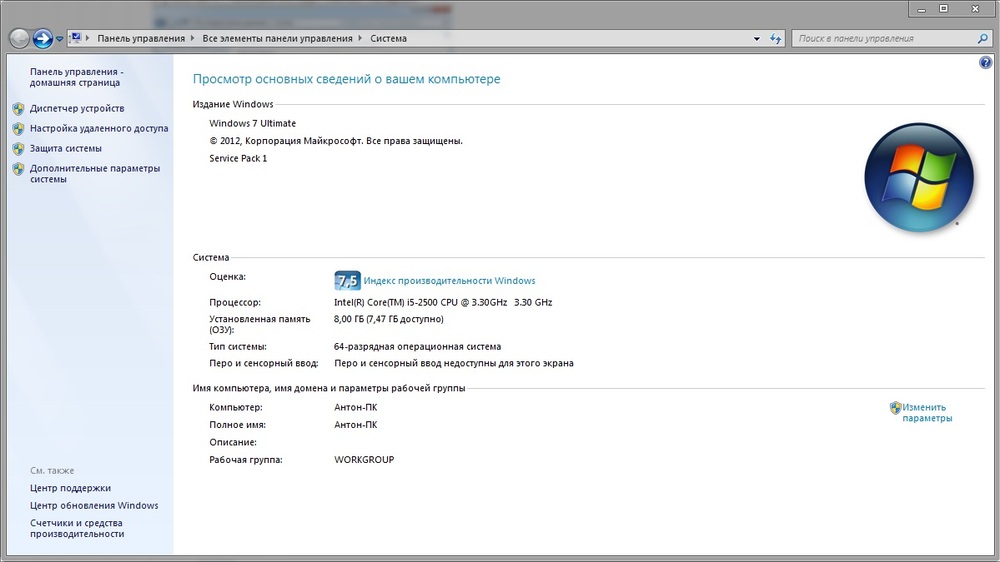1000x562 pixels.
Task: Click the shield icon beside 'Дополнительные параметры системы'
Action: 18,169
